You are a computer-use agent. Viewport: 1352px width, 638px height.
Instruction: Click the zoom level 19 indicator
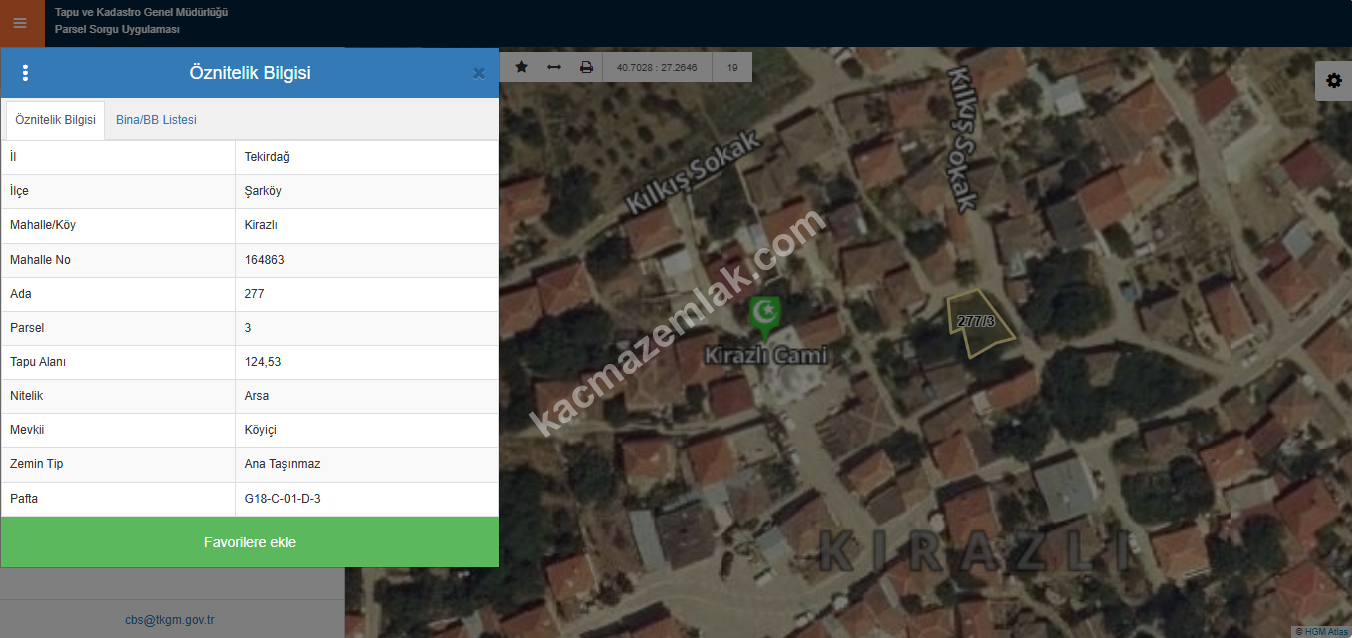pos(732,68)
